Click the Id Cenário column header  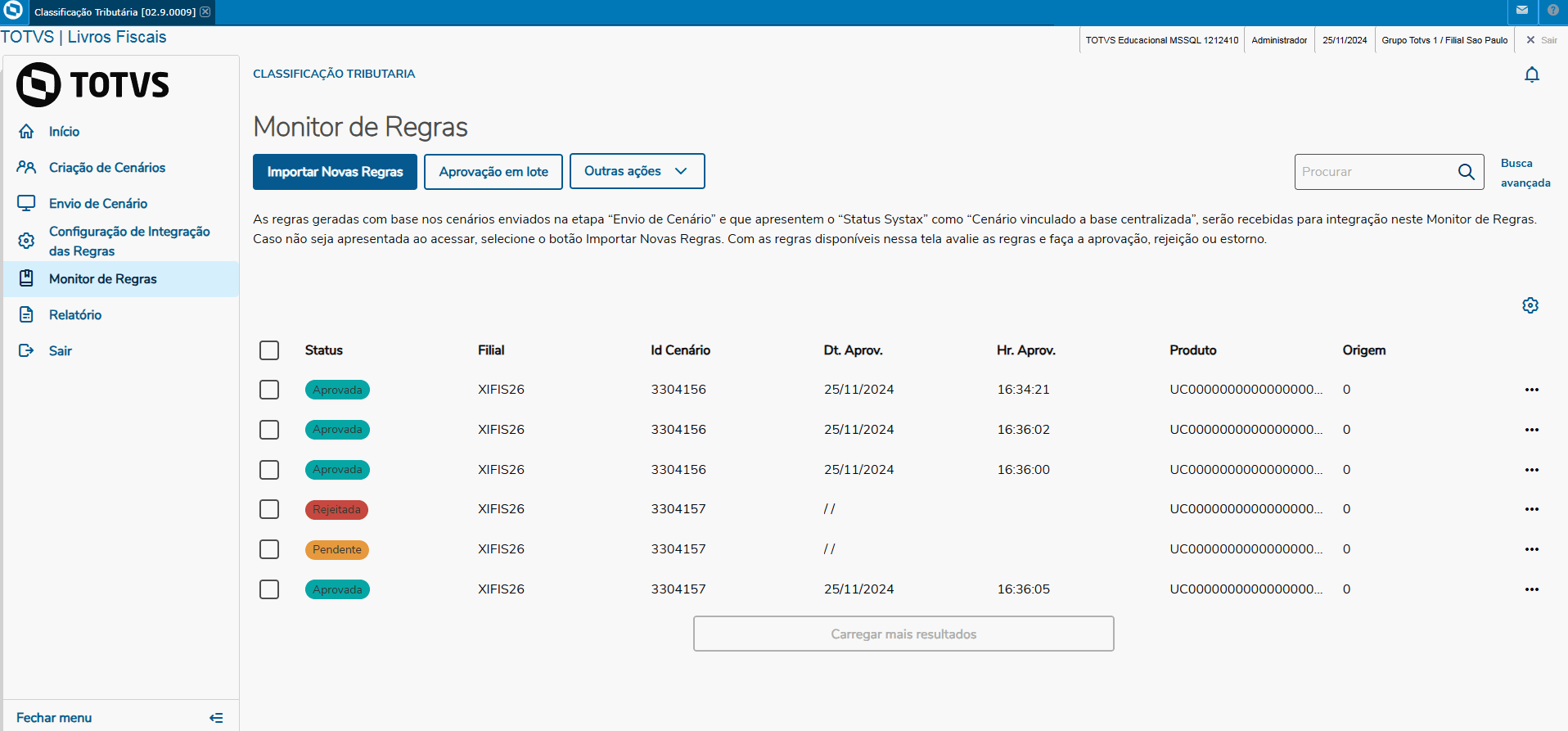click(x=680, y=350)
